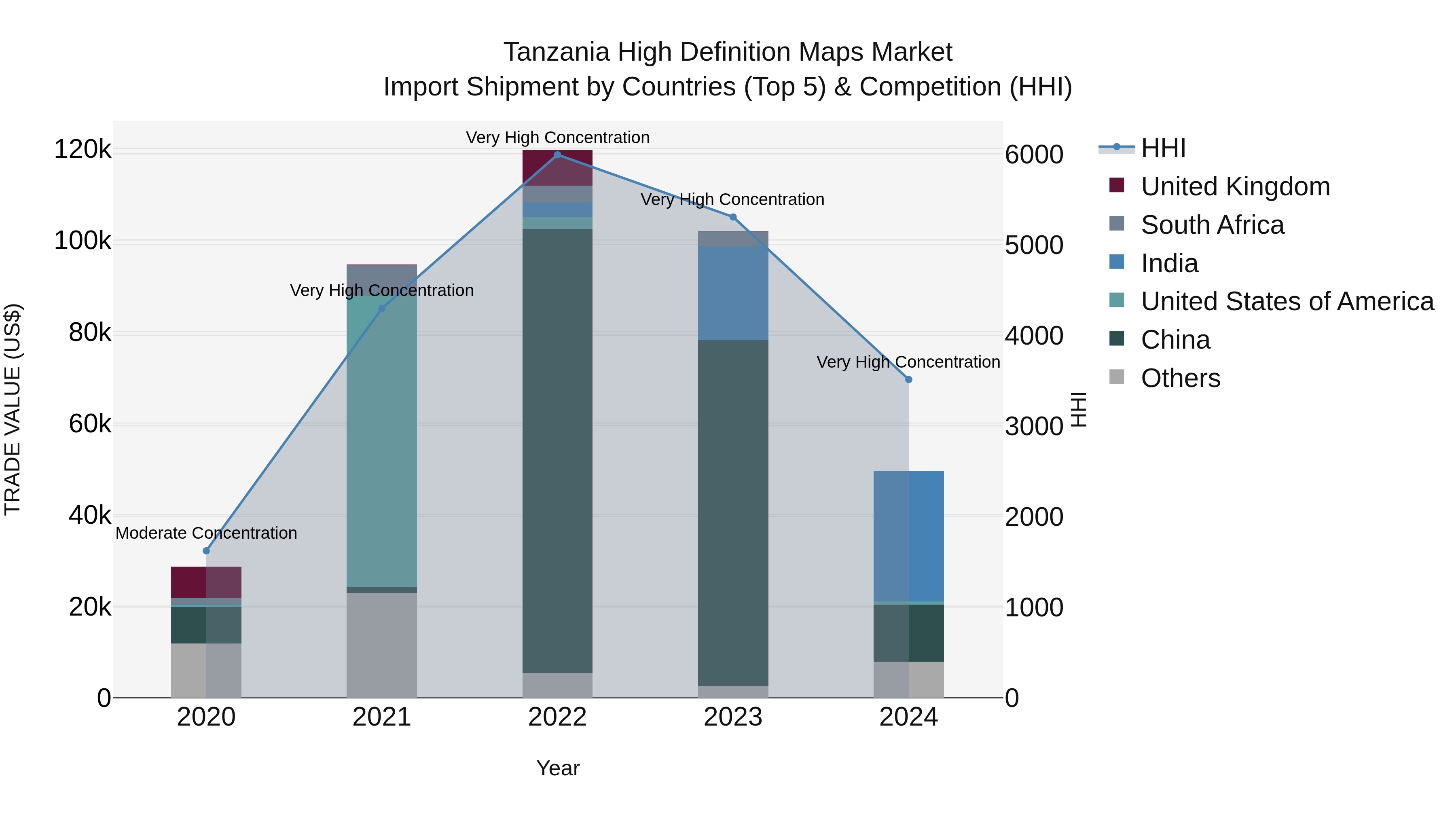
Task: Click the 60k y-axis tick label
Action: tap(90, 424)
